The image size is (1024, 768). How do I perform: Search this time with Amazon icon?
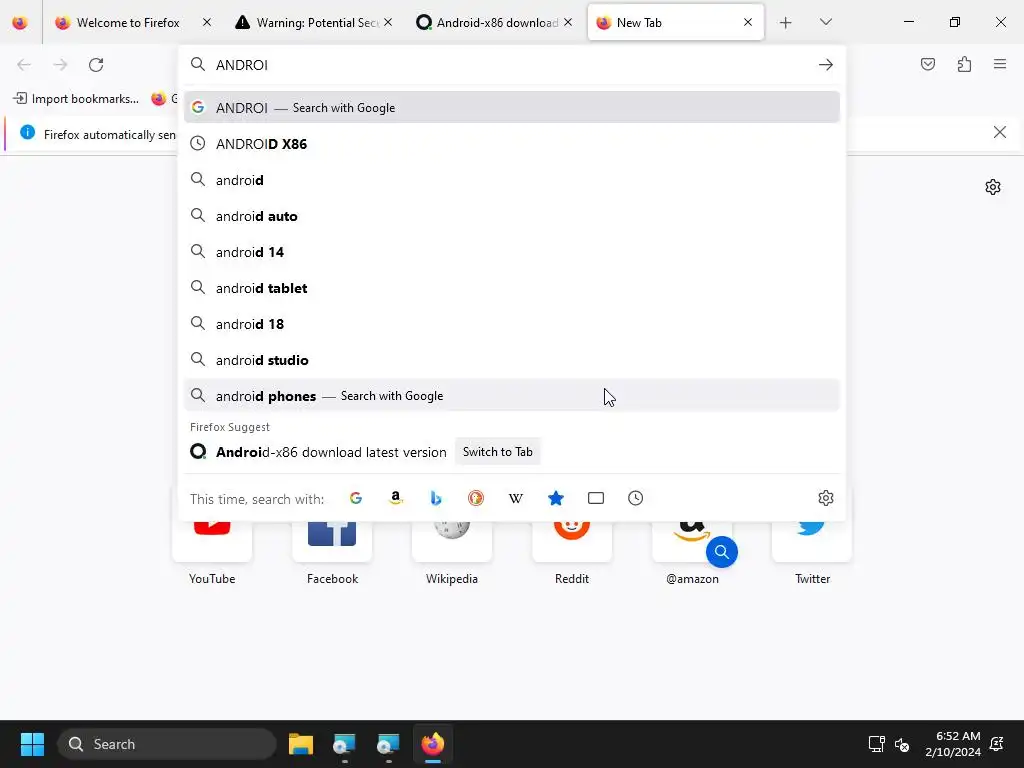[396, 498]
